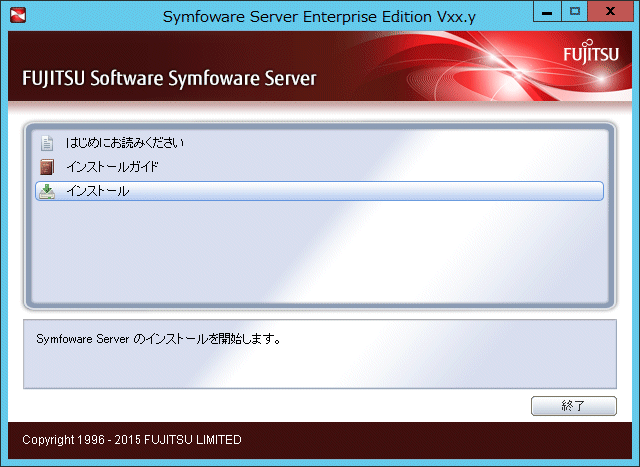Click the book icon beside インストールガイド
640x467 pixels.
click(x=47, y=167)
